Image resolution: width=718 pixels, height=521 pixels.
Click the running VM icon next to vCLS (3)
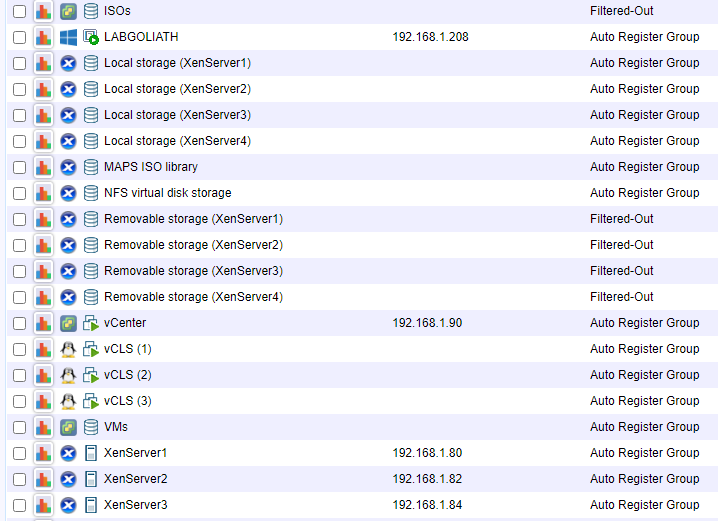tap(91, 401)
